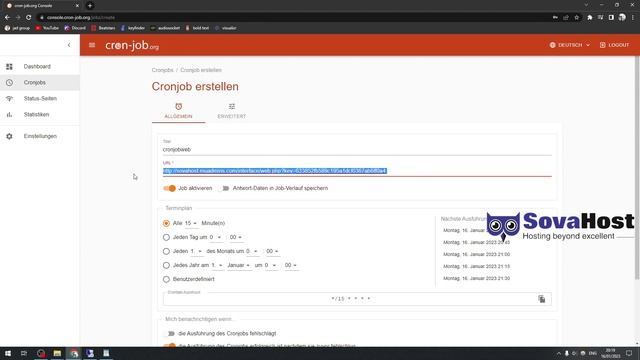Click the Cronjobs clock icon
The width and height of the screenshot is (640, 360).
tap(9, 82)
